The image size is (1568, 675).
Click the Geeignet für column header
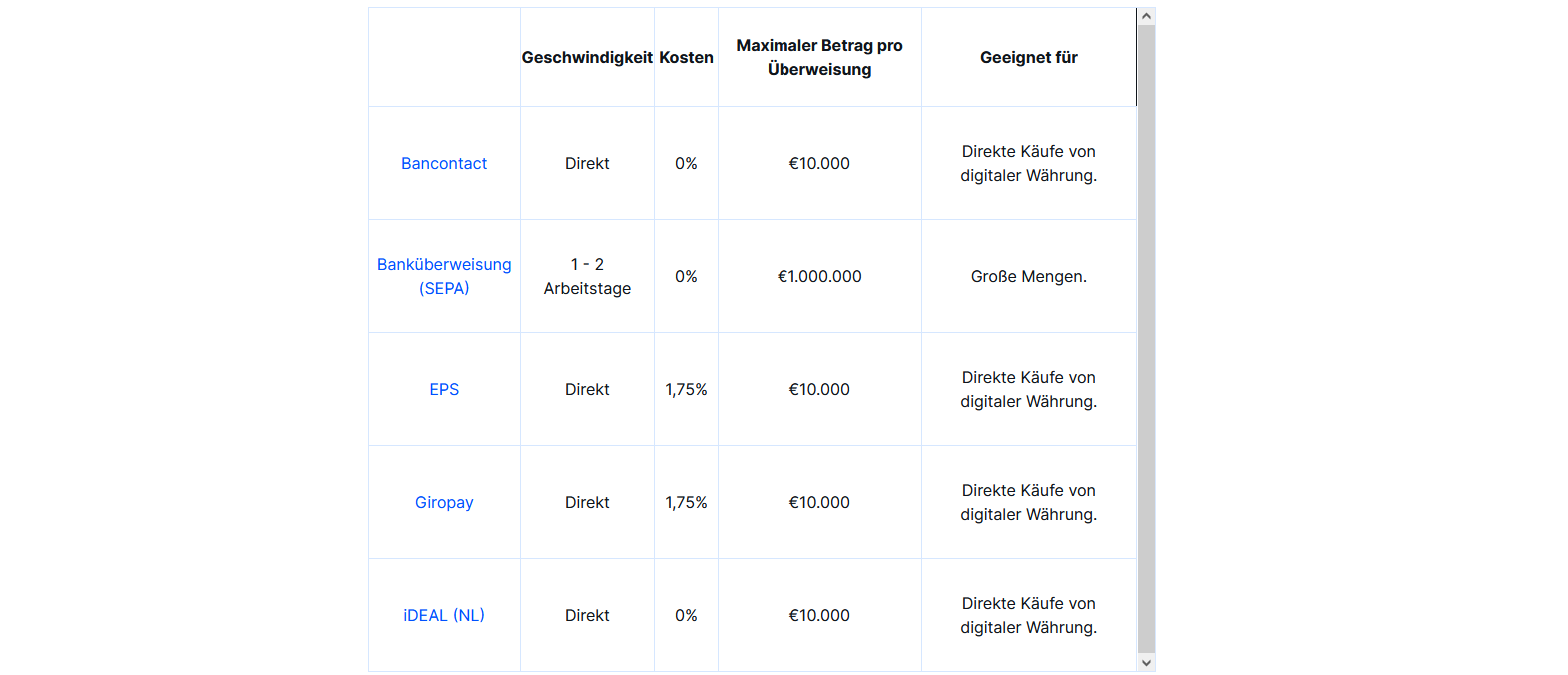(1029, 57)
